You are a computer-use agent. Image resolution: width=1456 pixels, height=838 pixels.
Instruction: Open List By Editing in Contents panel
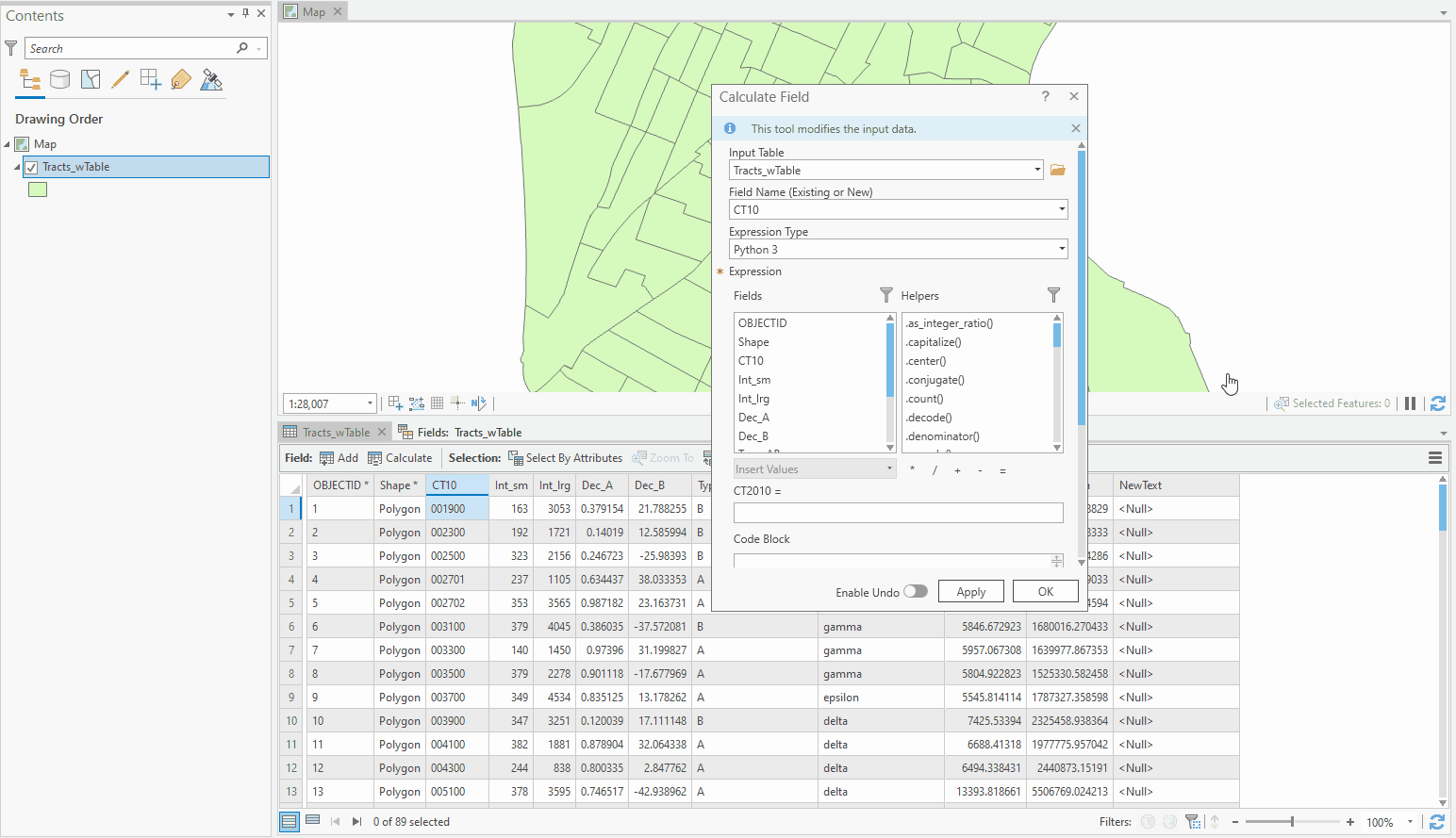click(x=120, y=79)
